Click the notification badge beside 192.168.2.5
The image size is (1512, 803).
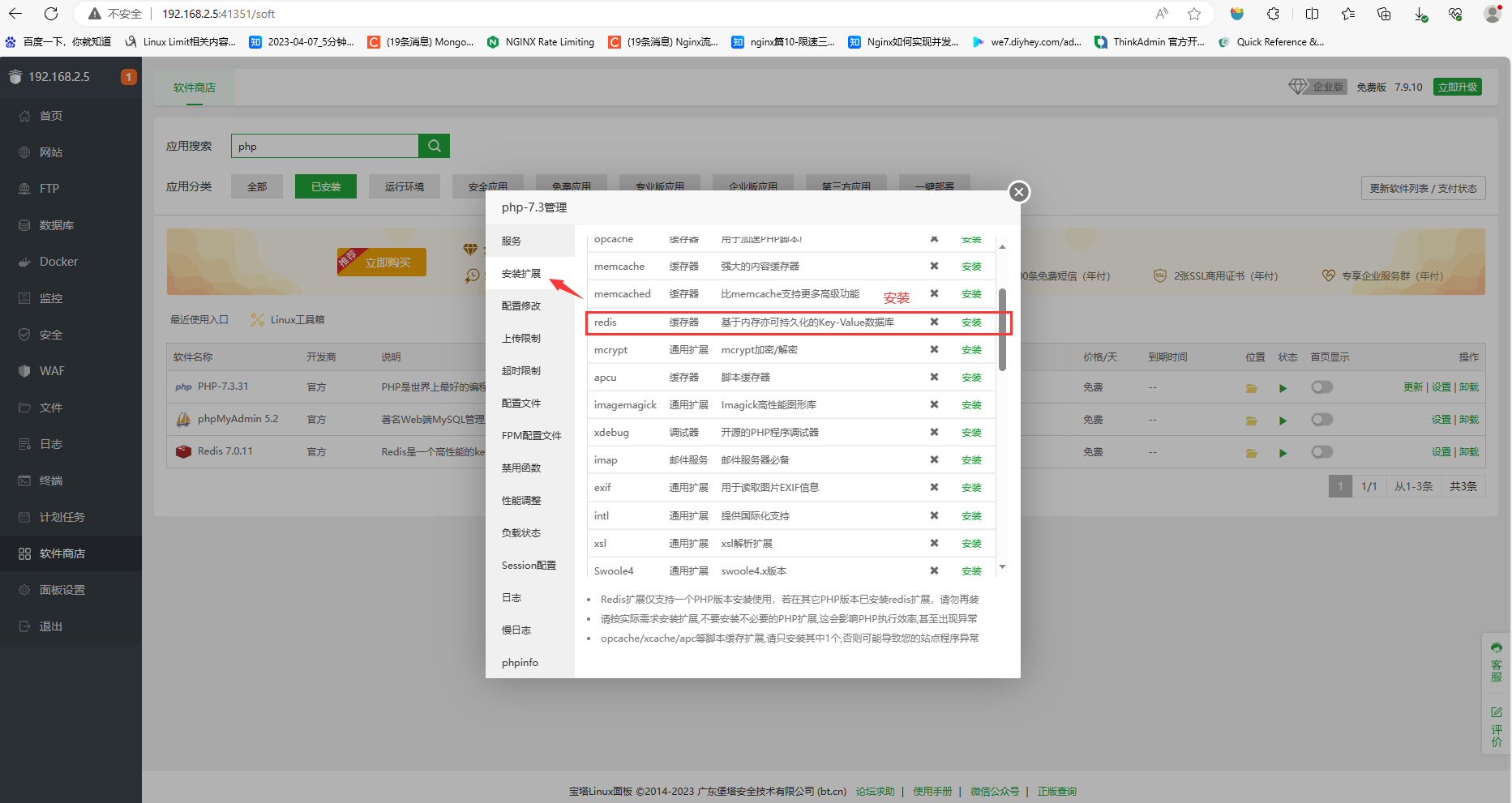128,77
